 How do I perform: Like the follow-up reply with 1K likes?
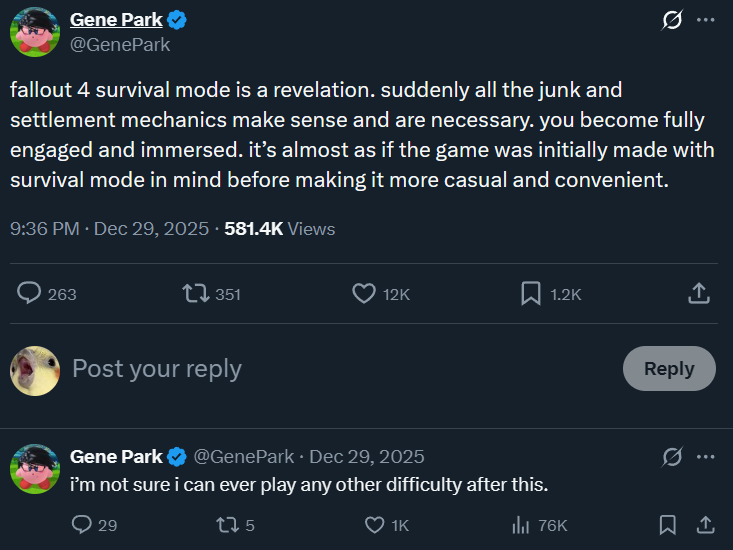tap(375, 524)
